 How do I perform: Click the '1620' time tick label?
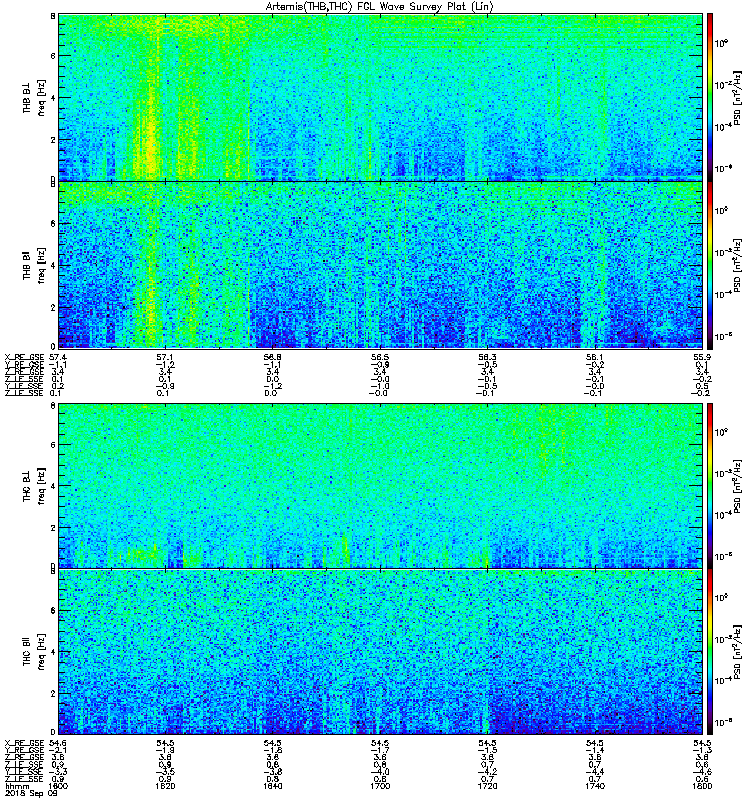165,786
